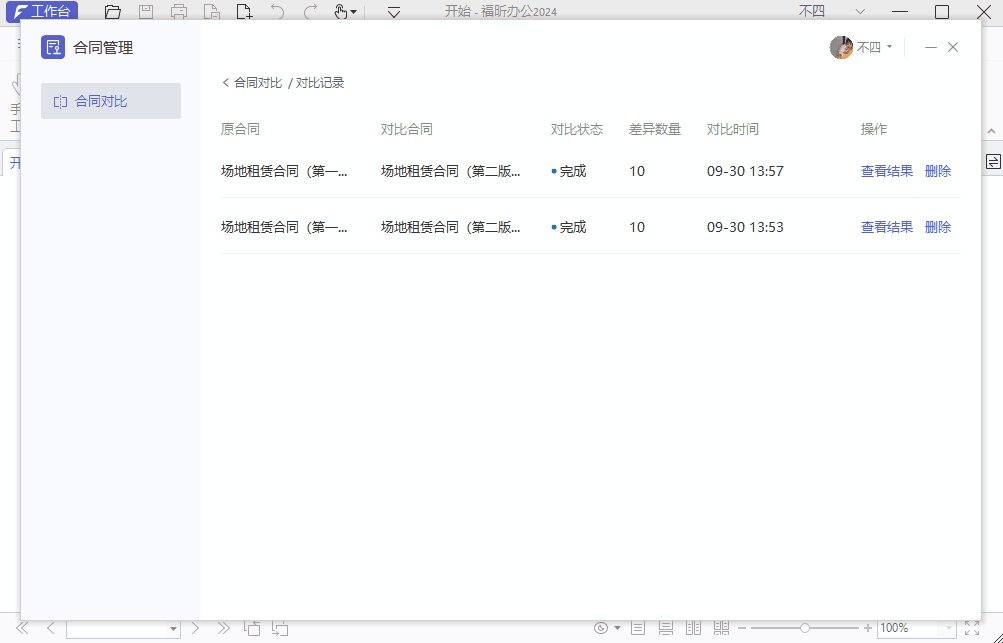The image size is (1003, 643).
Task: Select the hand tool icon
Action: (341, 12)
